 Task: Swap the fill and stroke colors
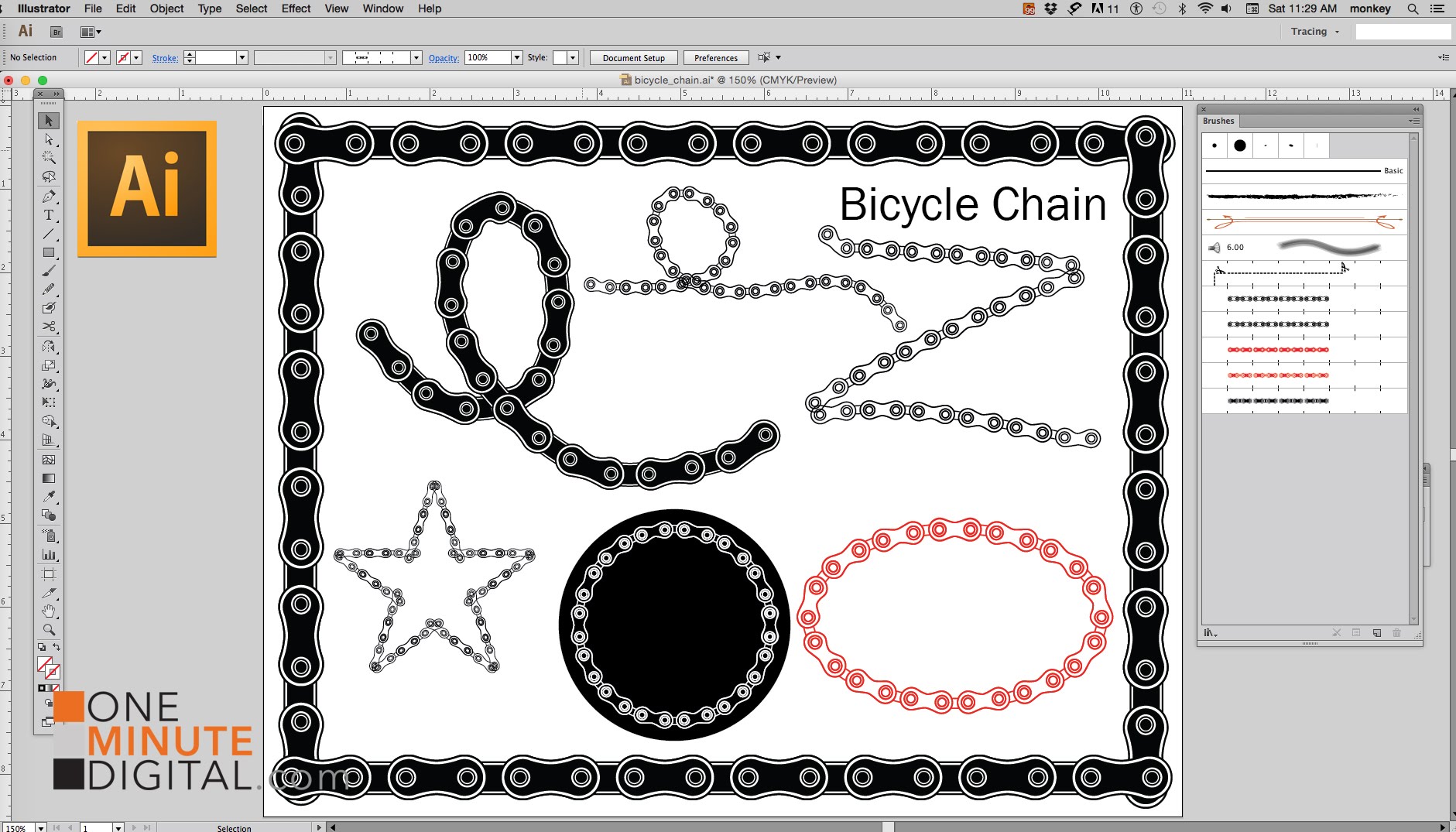pyautogui.click(x=57, y=649)
